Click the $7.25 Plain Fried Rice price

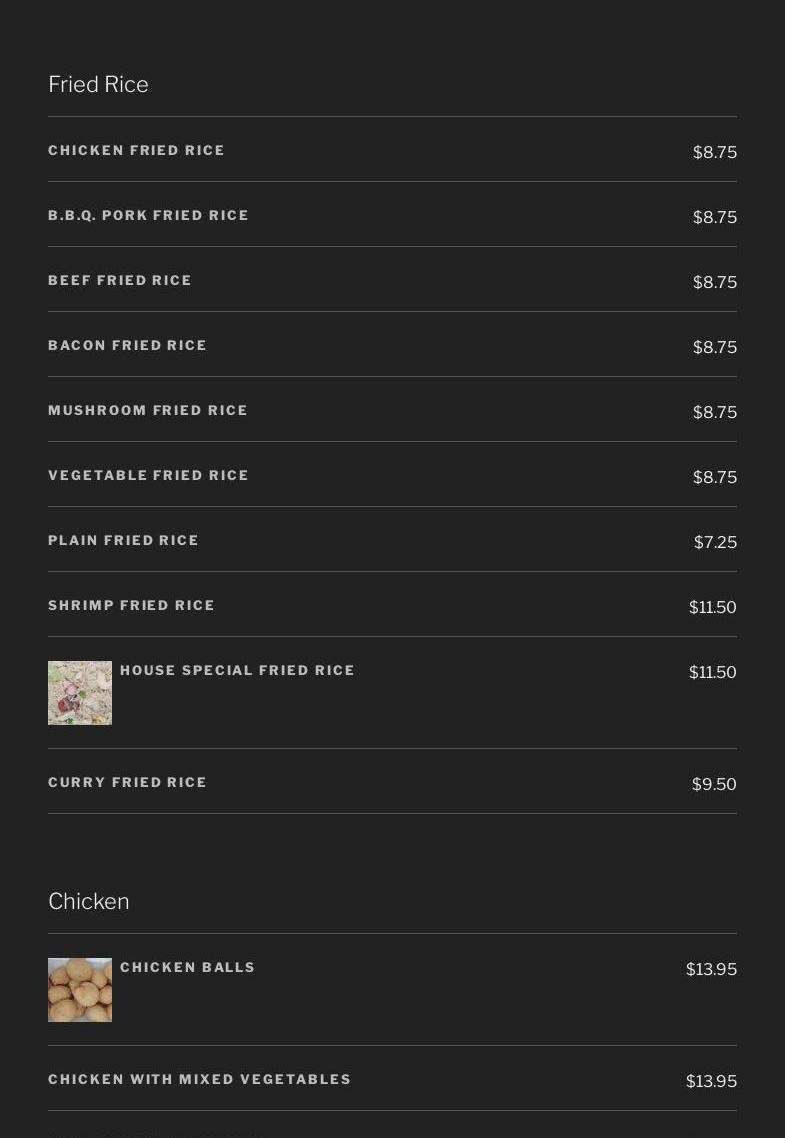[715, 543]
